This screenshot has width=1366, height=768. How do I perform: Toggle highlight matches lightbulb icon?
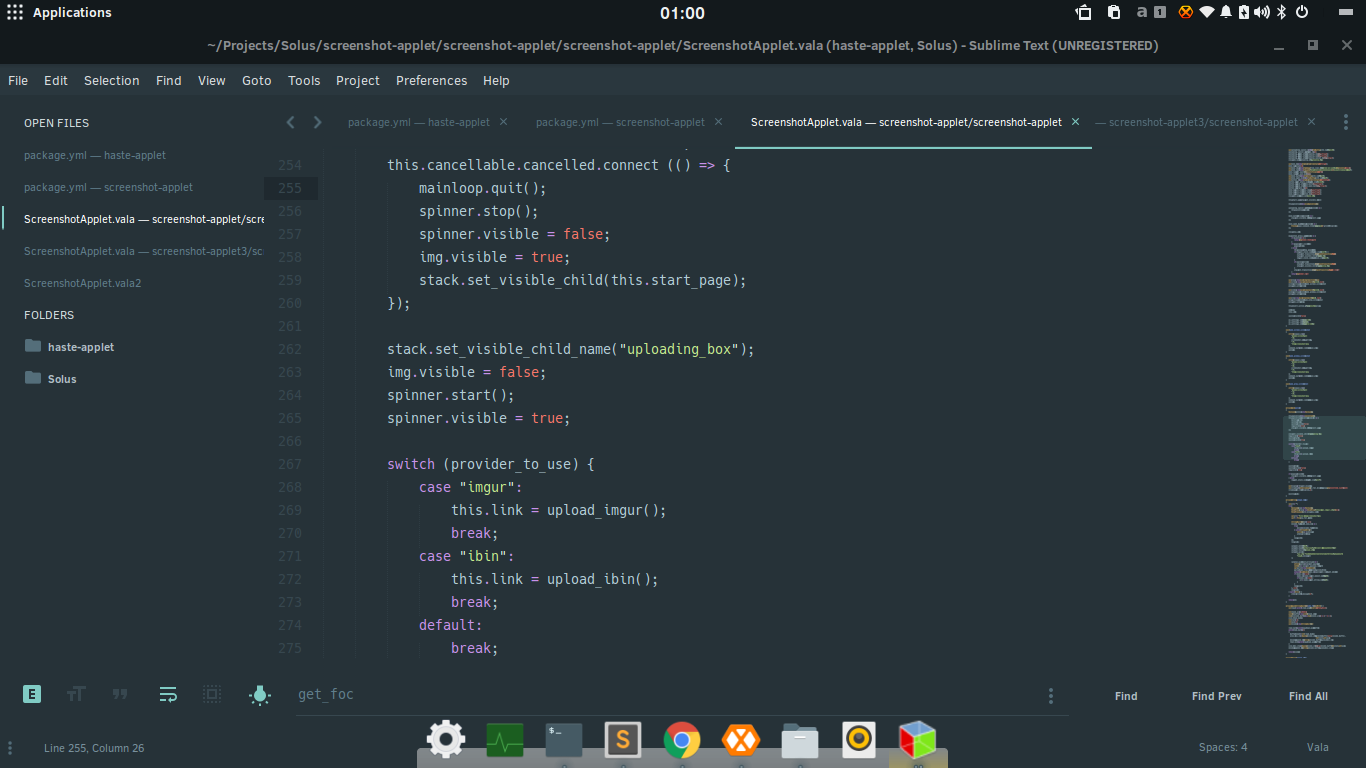click(x=260, y=695)
